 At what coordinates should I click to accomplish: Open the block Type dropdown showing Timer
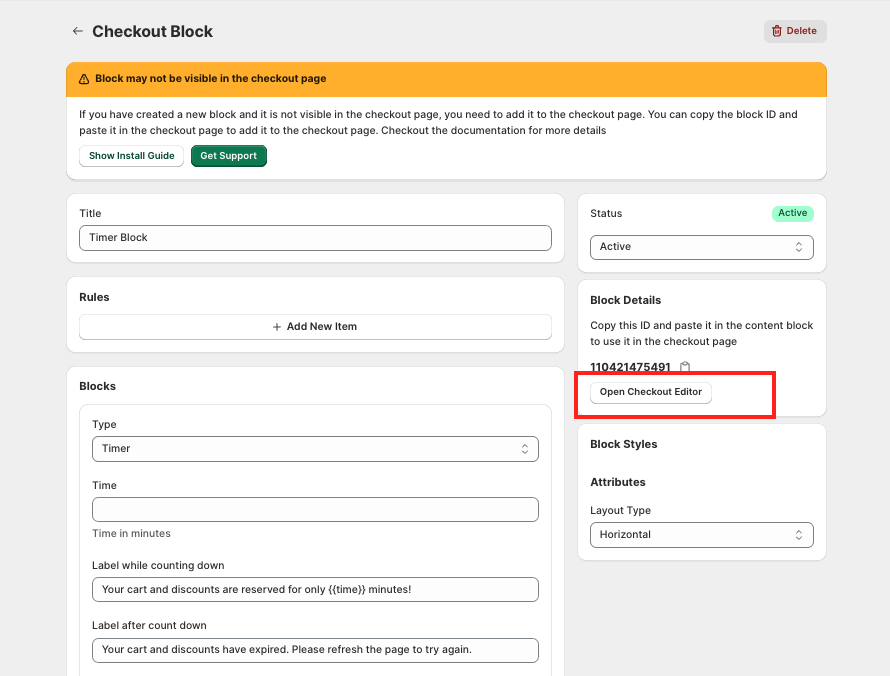point(315,449)
